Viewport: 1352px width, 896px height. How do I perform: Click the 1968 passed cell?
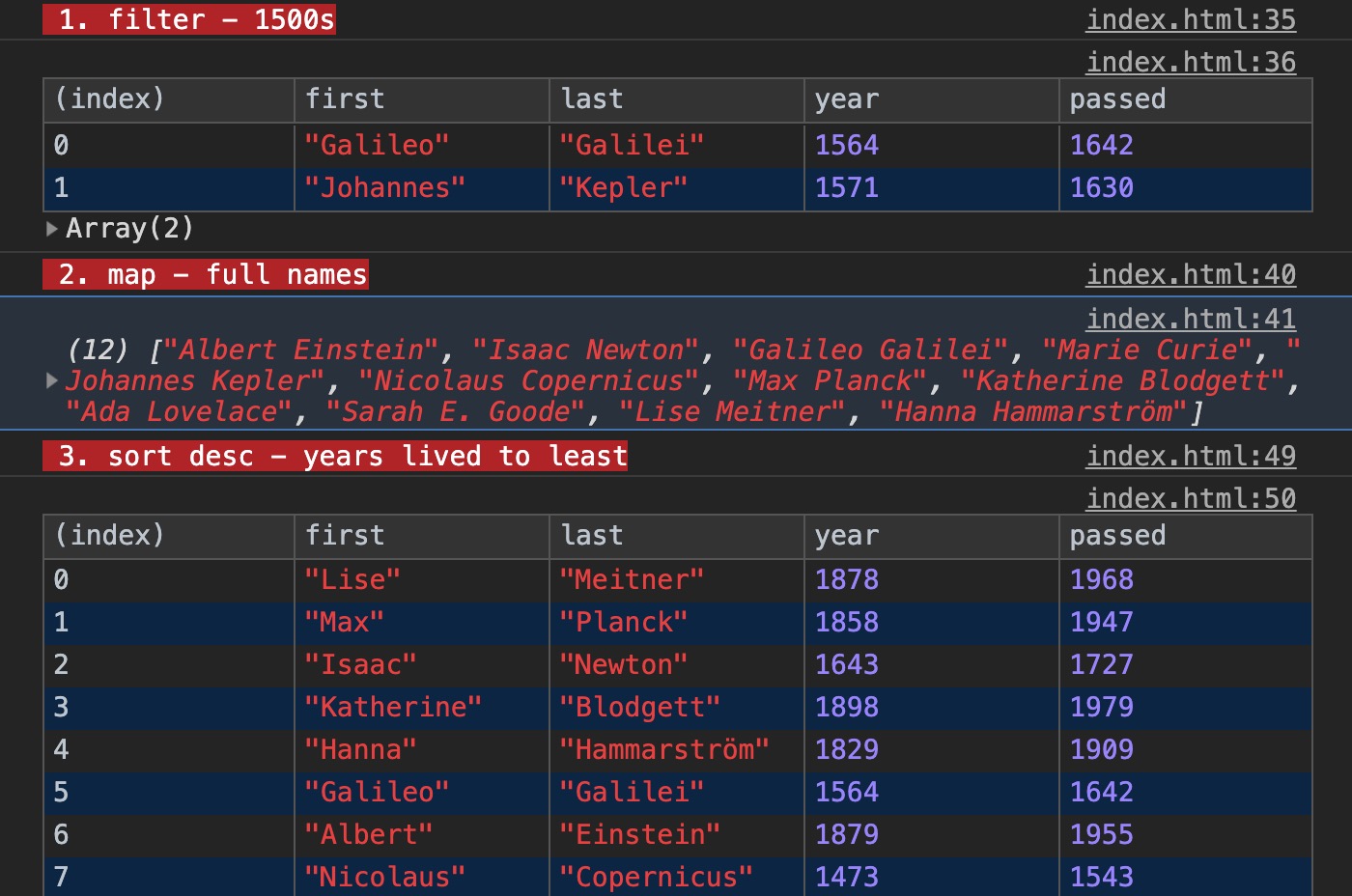[1186, 579]
